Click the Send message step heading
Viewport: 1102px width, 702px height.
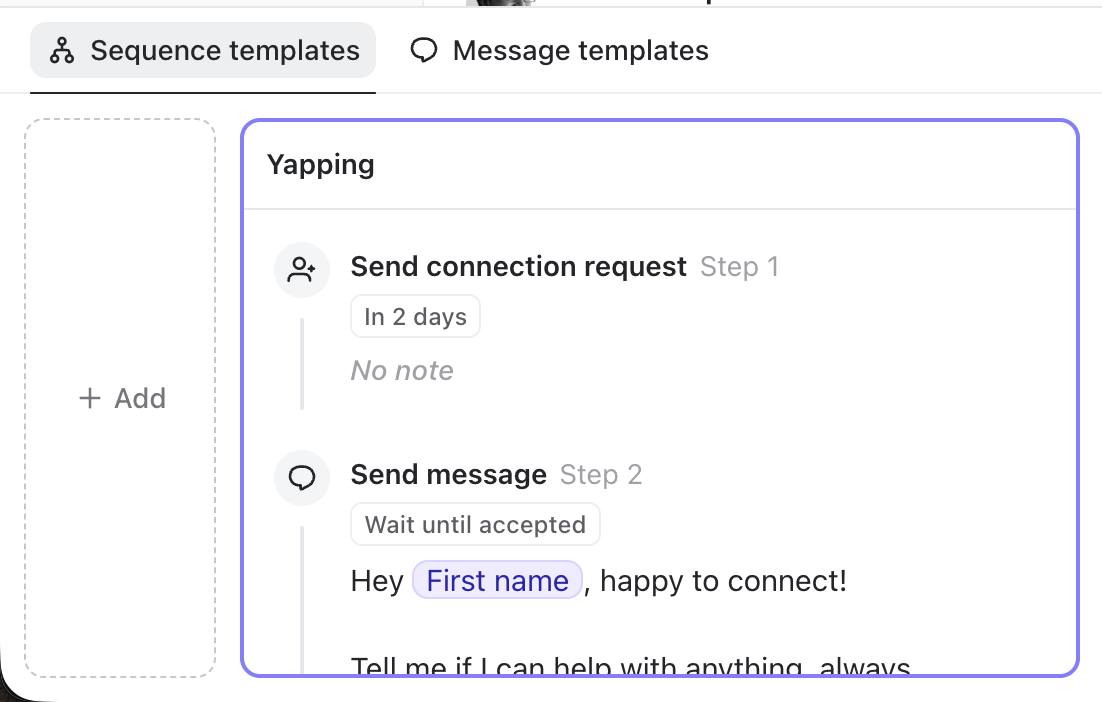tap(448, 475)
